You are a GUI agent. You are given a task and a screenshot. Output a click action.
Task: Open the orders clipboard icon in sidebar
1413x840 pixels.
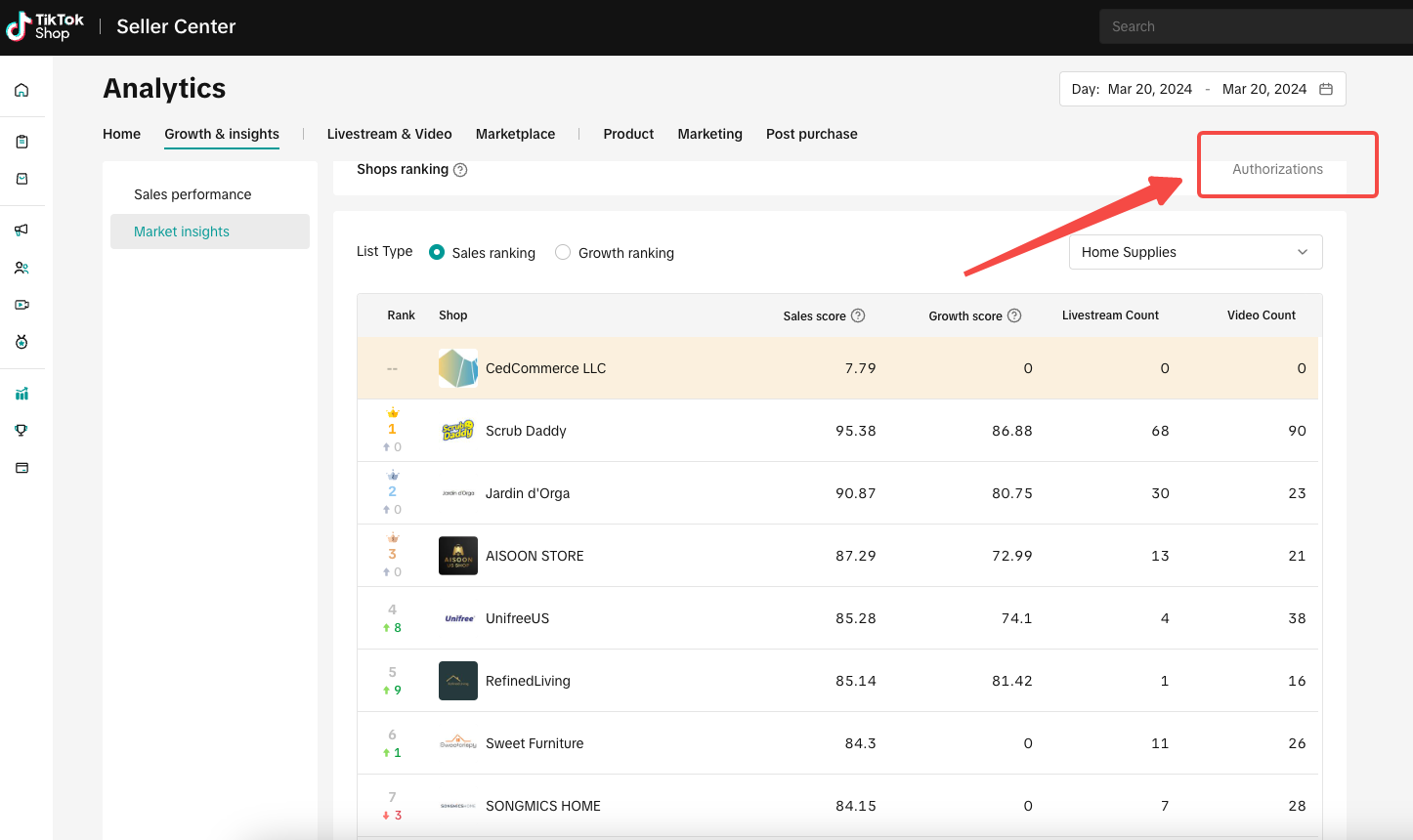[x=21, y=142]
